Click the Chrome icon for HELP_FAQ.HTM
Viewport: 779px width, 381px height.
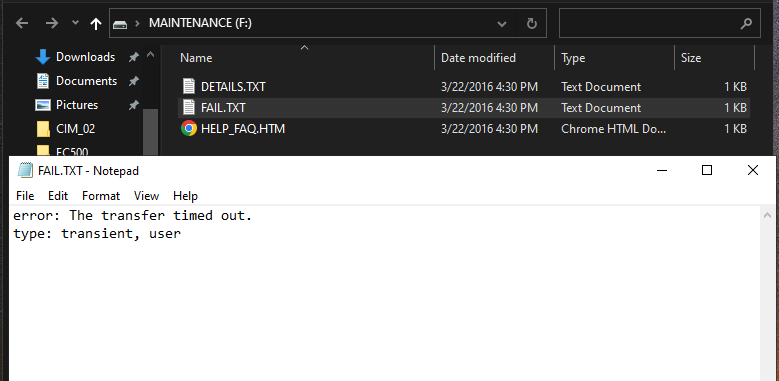pyautogui.click(x=189, y=129)
